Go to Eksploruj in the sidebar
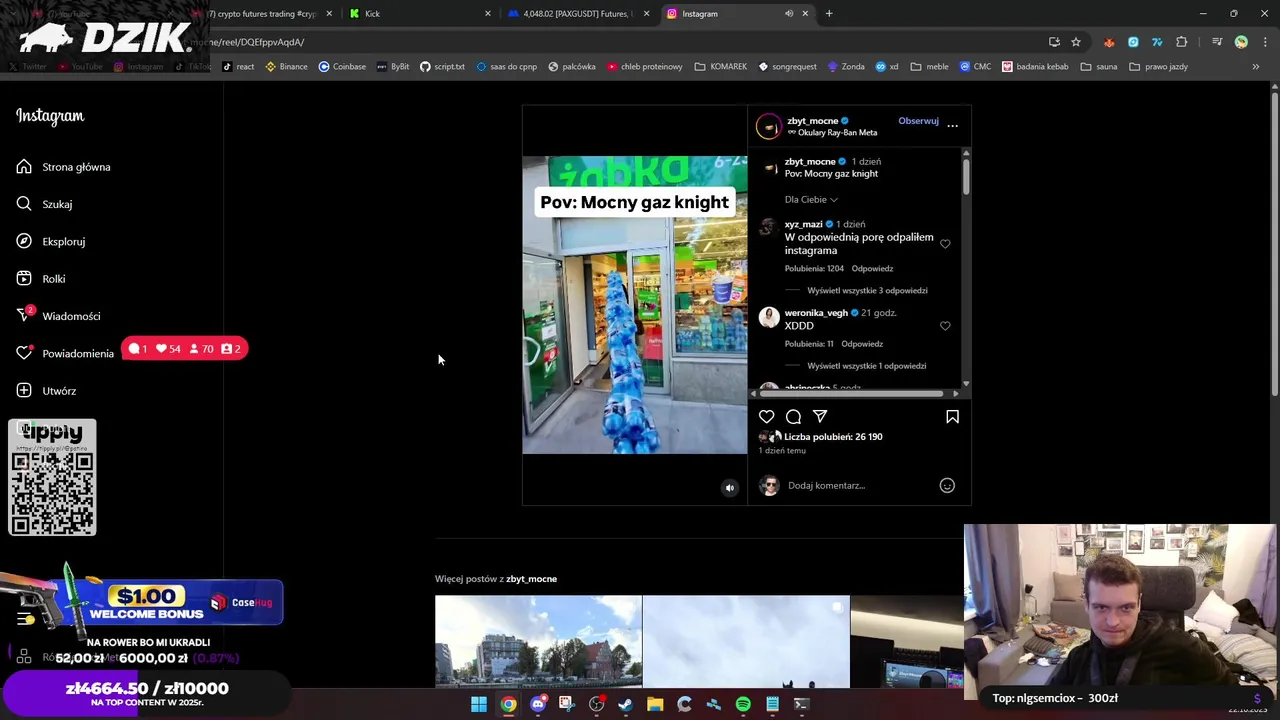Image resolution: width=1280 pixels, height=720 pixels. pos(50,241)
